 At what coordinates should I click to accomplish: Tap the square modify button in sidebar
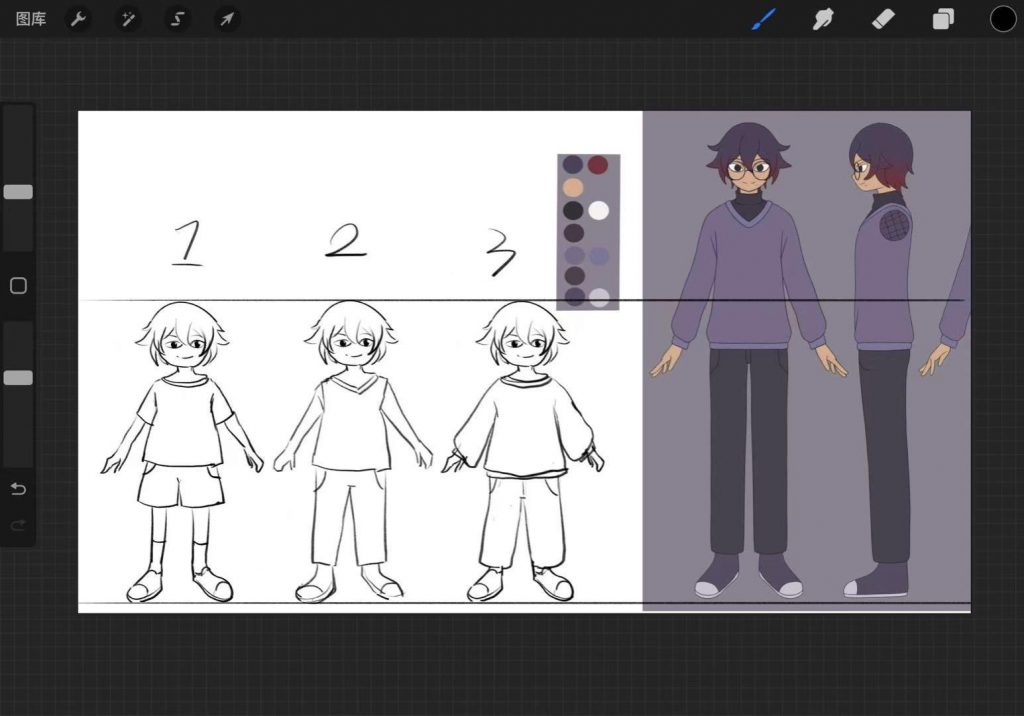coord(18,286)
